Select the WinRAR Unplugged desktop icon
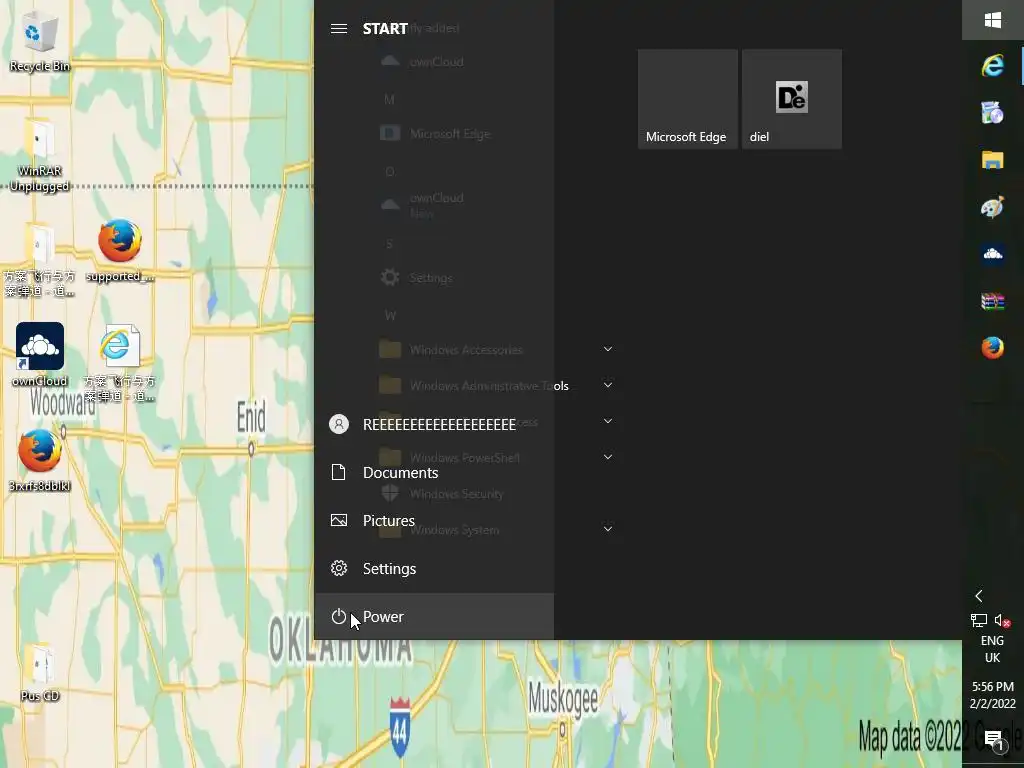This screenshot has height=768, width=1024. tap(40, 155)
